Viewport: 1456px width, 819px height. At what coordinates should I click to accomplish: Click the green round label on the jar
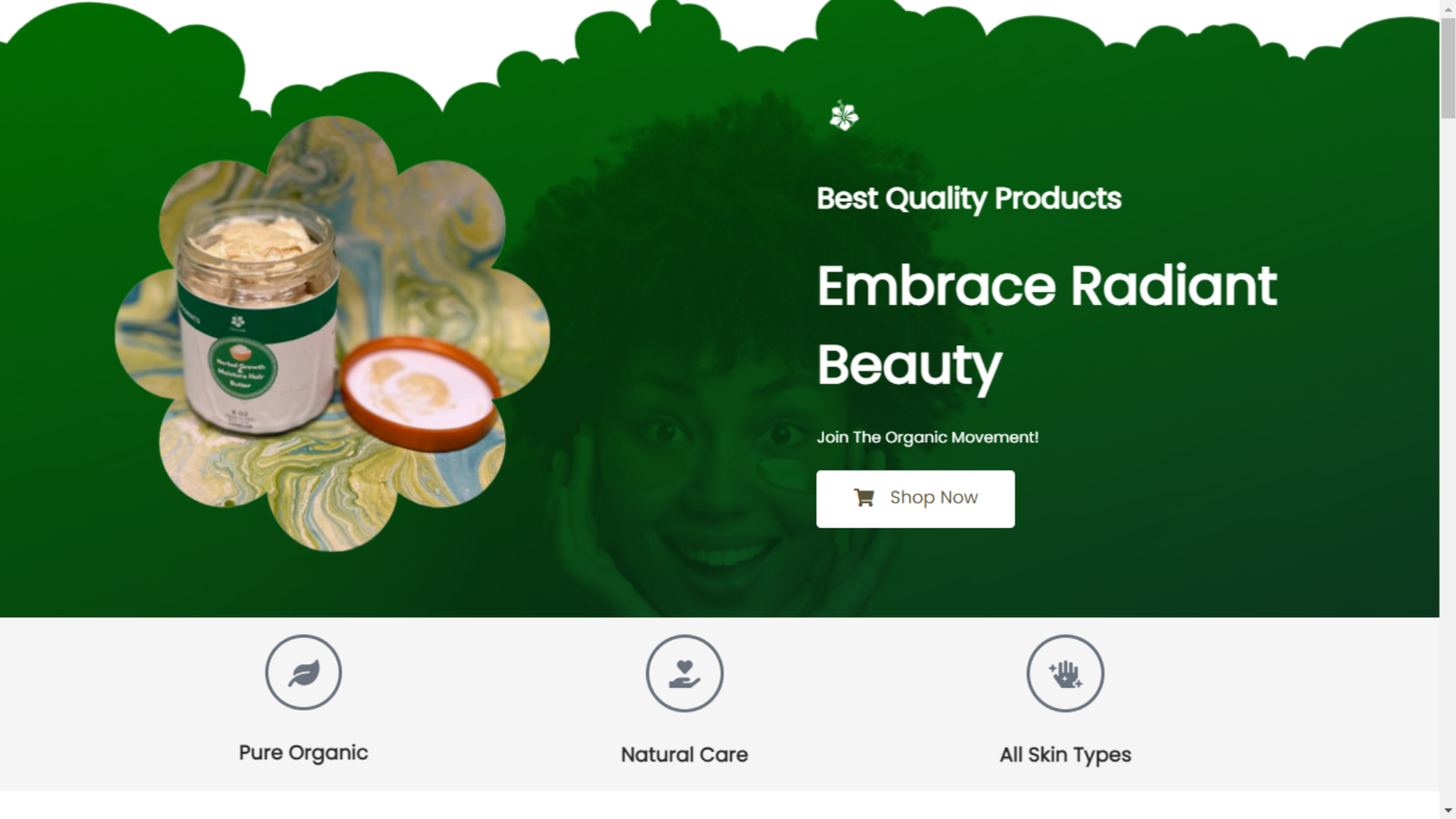coord(242,368)
